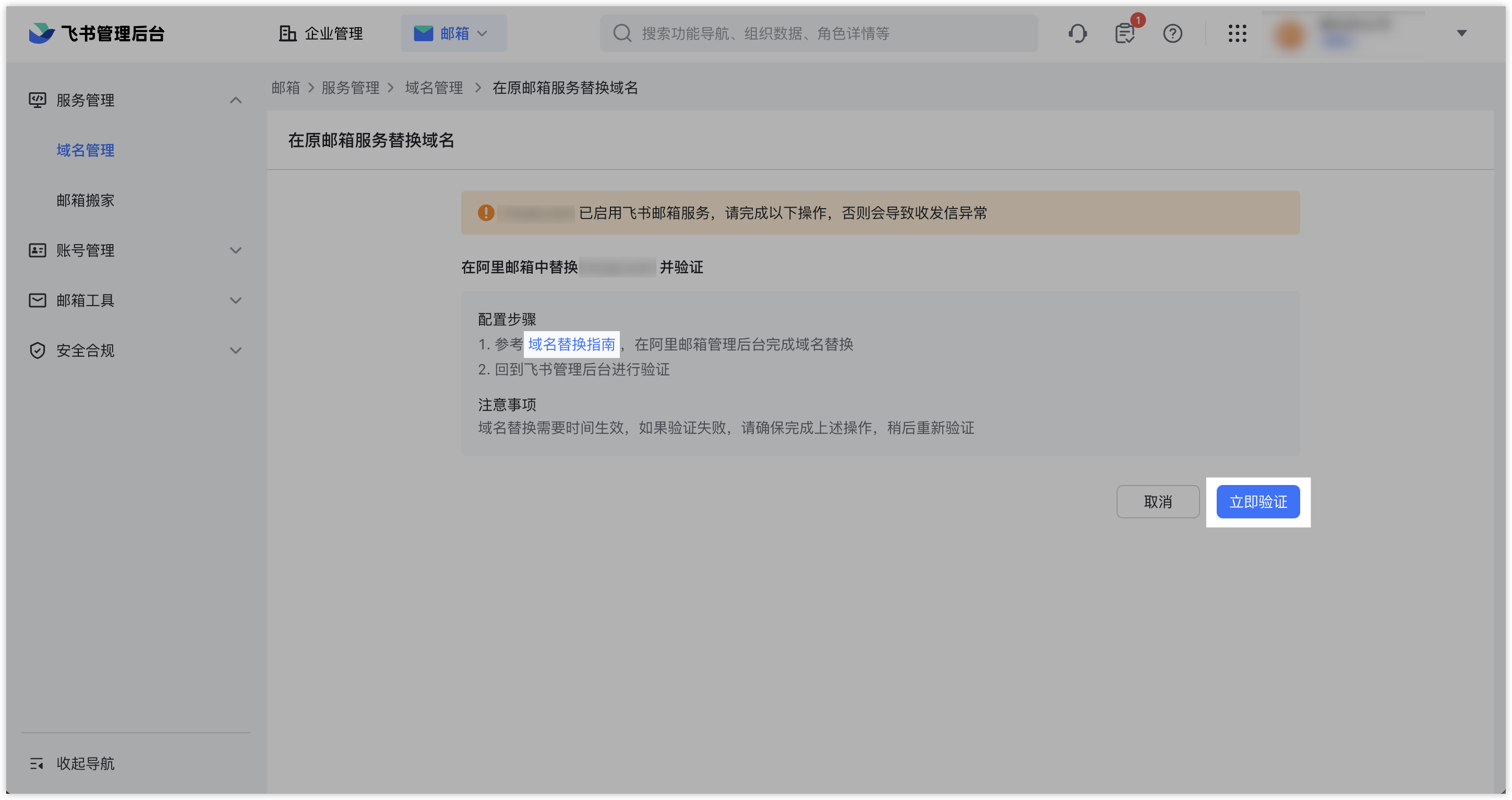Click the 在原邮箱服务替换域名 page heading
This screenshot has height=800, width=1512.
pos(371,140)
